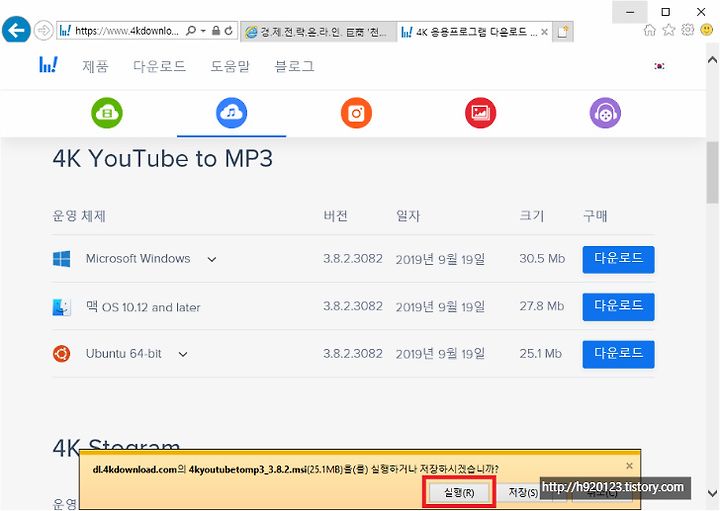Screen dimensions: 720x511
Task: Click version 3.8.2.3082 in Windows row
Action: tap(353, 258)
